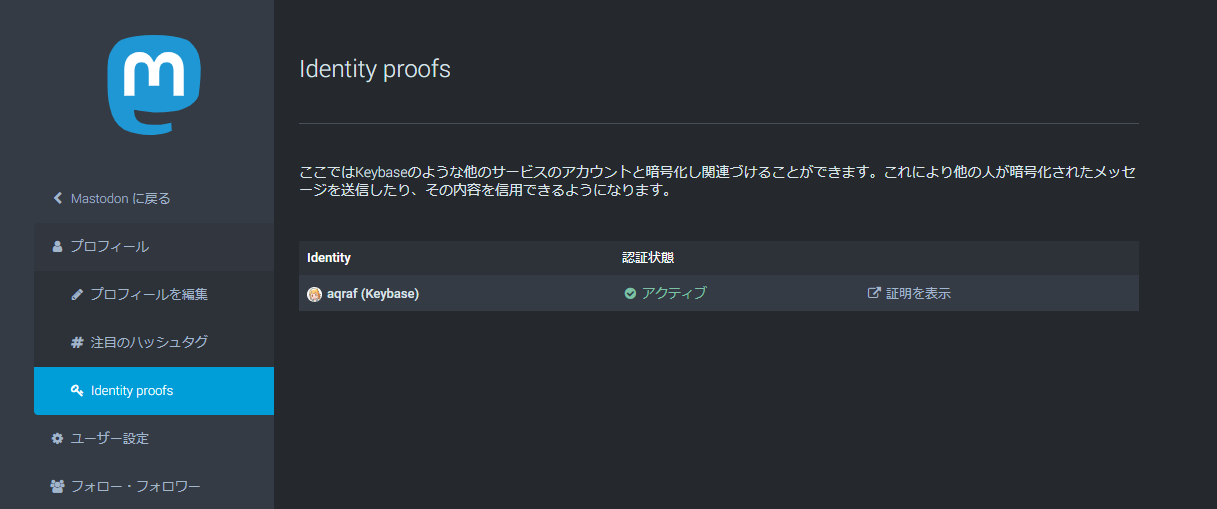
Task: Click the gear icon for ユーザー設定
Action: click(57, 438)
